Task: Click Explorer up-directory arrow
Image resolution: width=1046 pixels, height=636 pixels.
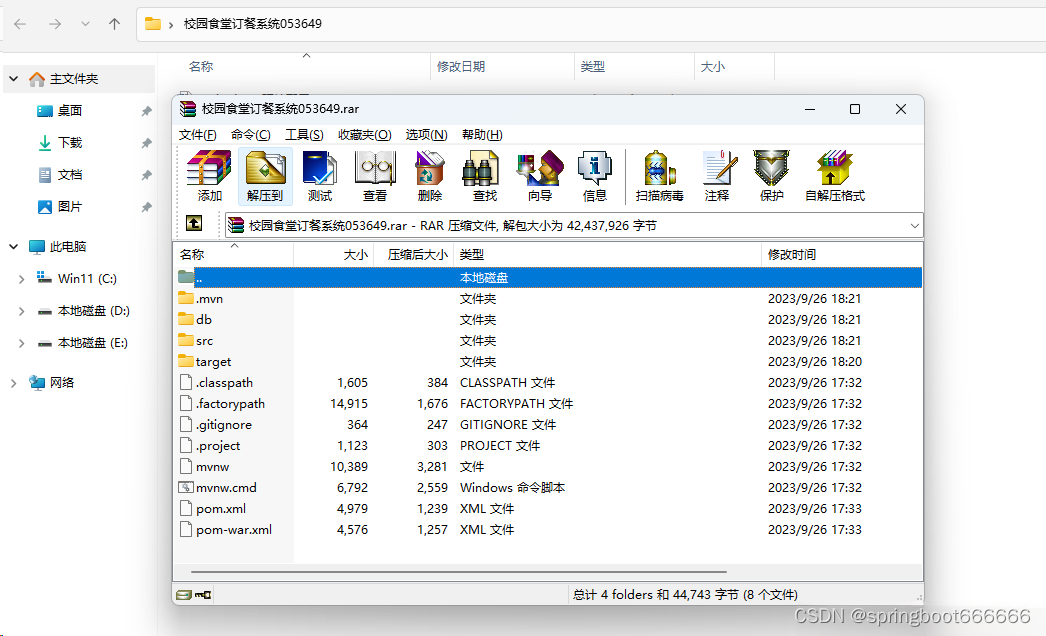Action: (115, 24)
